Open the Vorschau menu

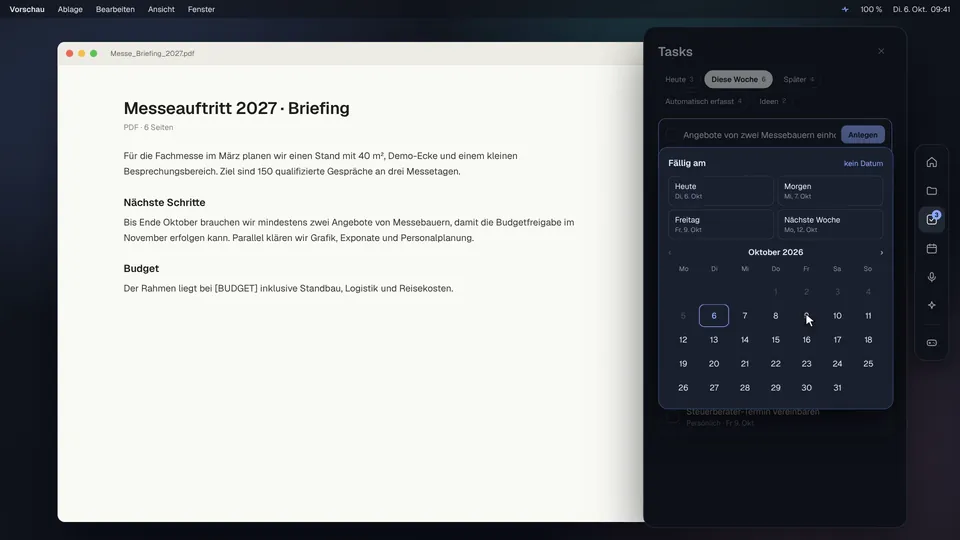[27, 9]
